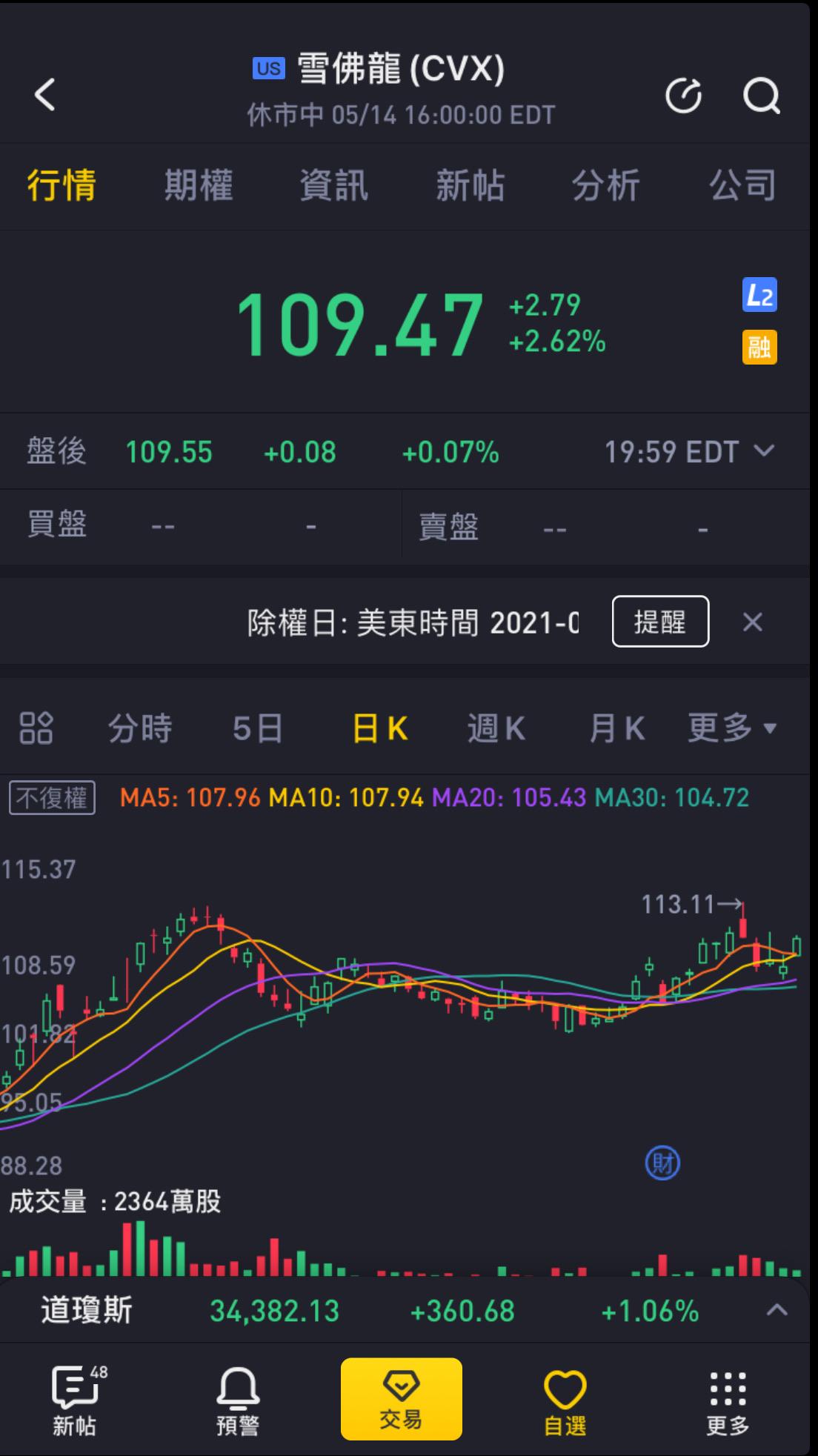Tap the 自選 heart watchlist icon

565,1400
